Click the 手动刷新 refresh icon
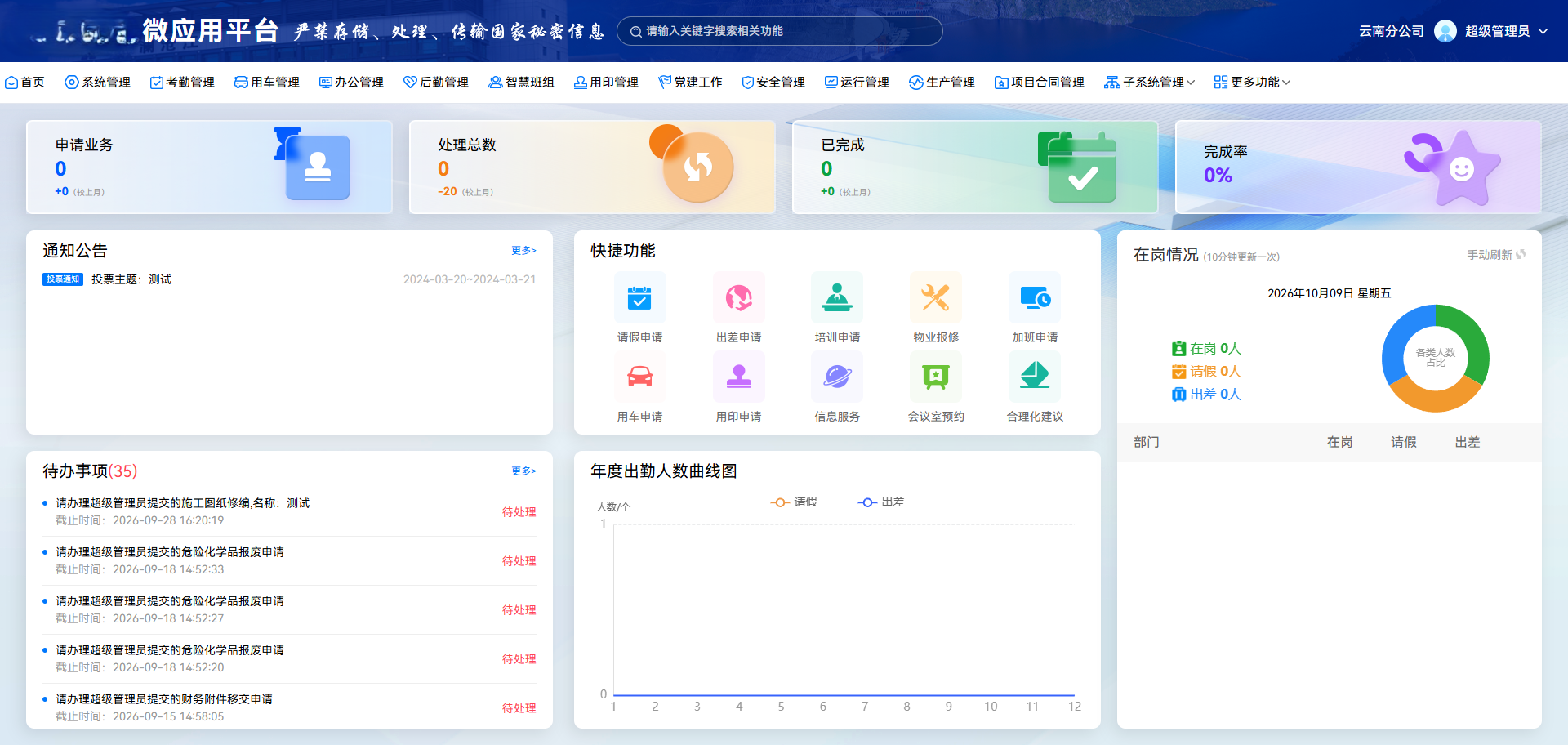Viewport: 1568px width, 745px height. (x=1521, y=255)
